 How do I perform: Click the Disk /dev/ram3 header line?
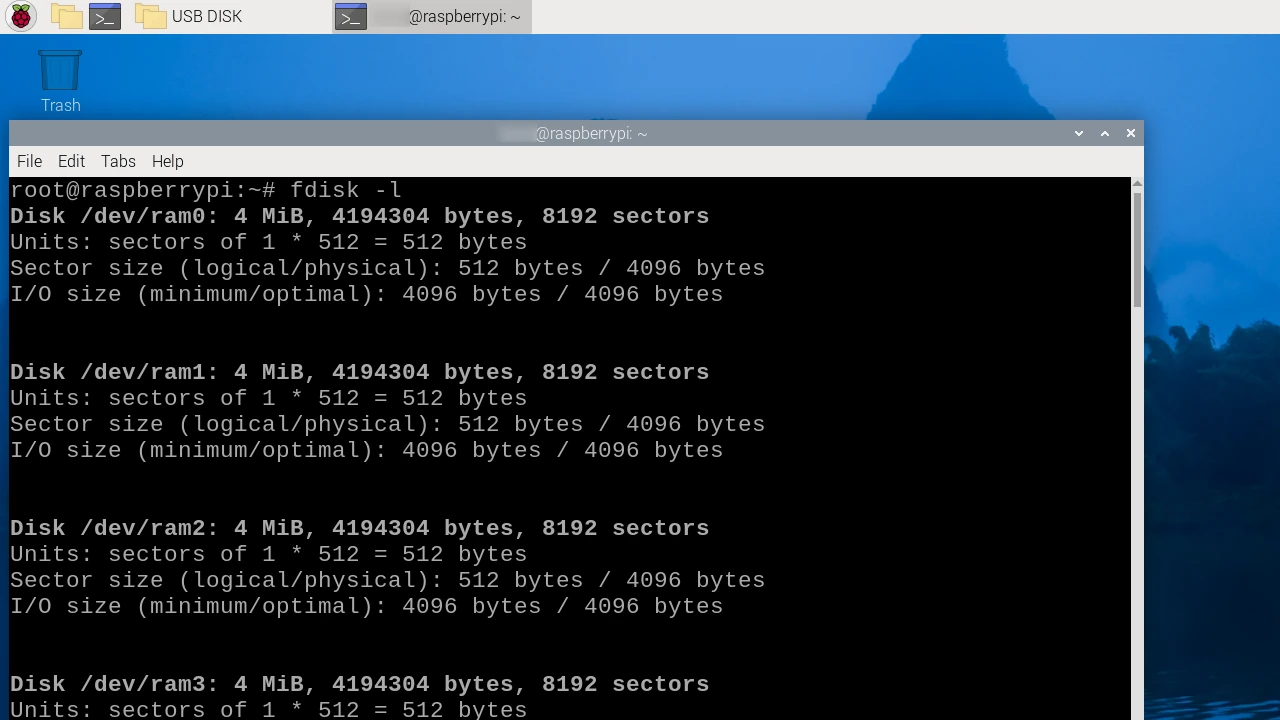pyautogui.click(x=359, y=684)
